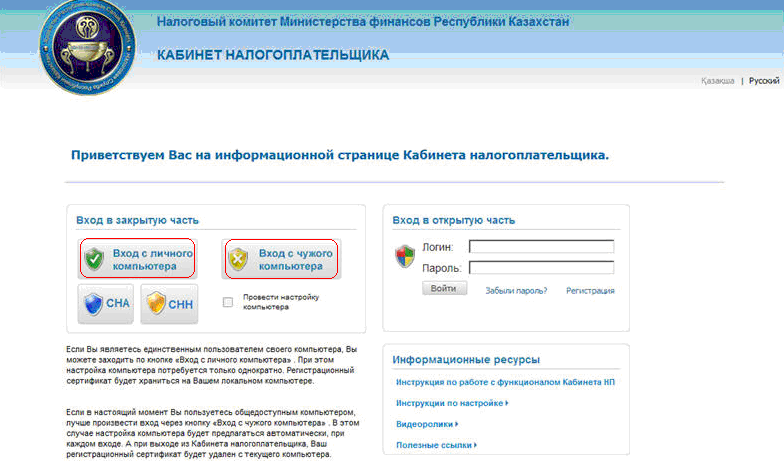Click the yellow shield X icon
Image resolution: width=784 pixels, height=461 pixels.
pyautogui.click(x=238, y=260)
